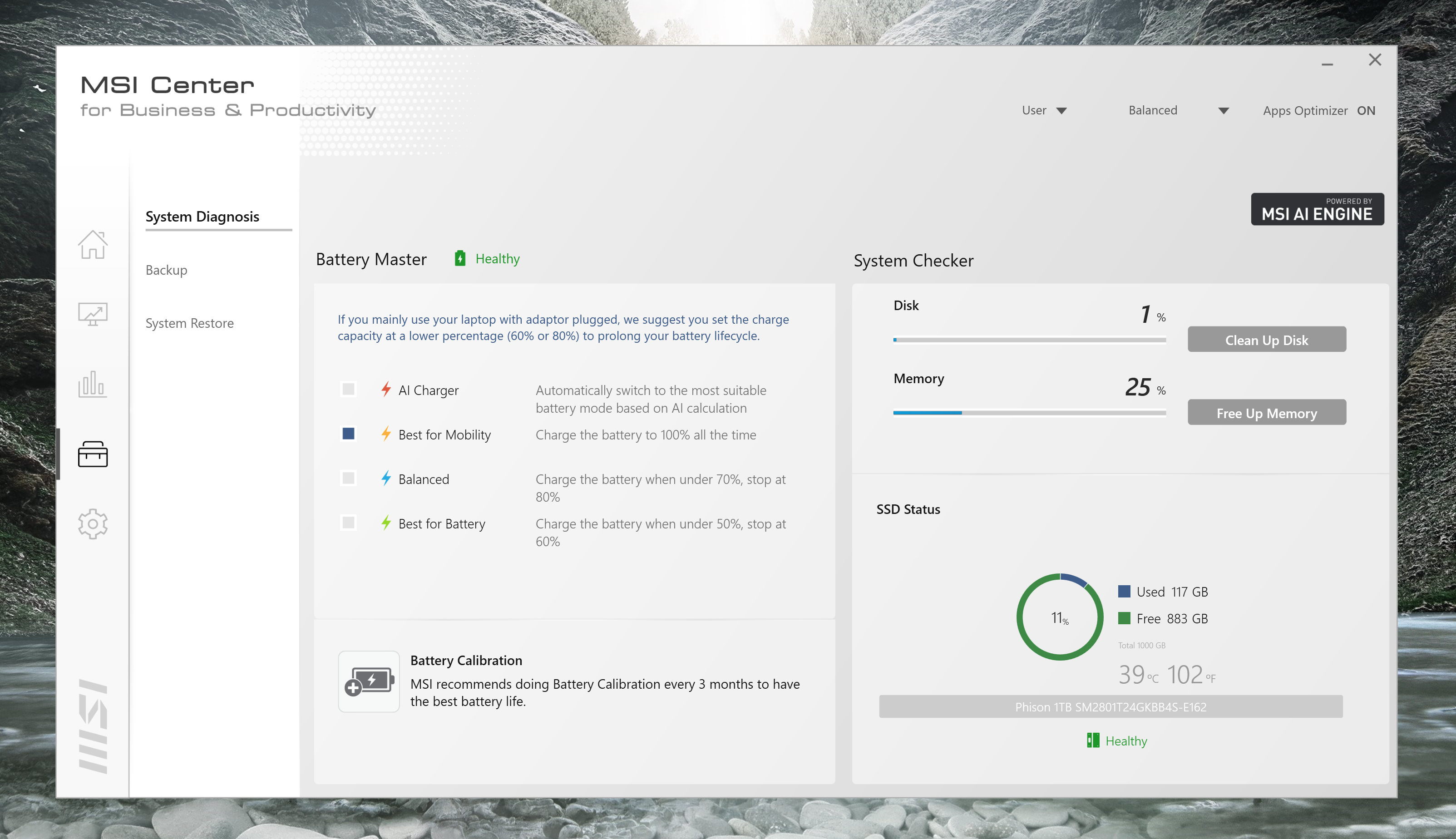Click the 'Used 117 GB' value

1172,592
